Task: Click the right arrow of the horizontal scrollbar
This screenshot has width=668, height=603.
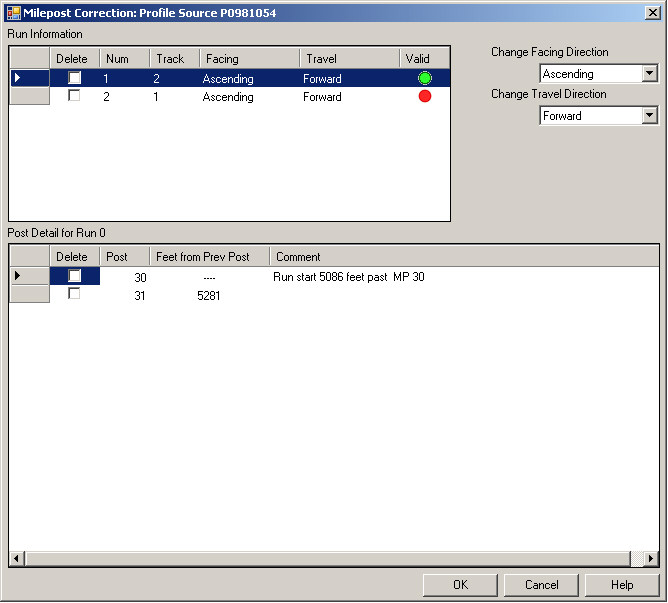Action: pyautogui.click(x=651, y=559)
